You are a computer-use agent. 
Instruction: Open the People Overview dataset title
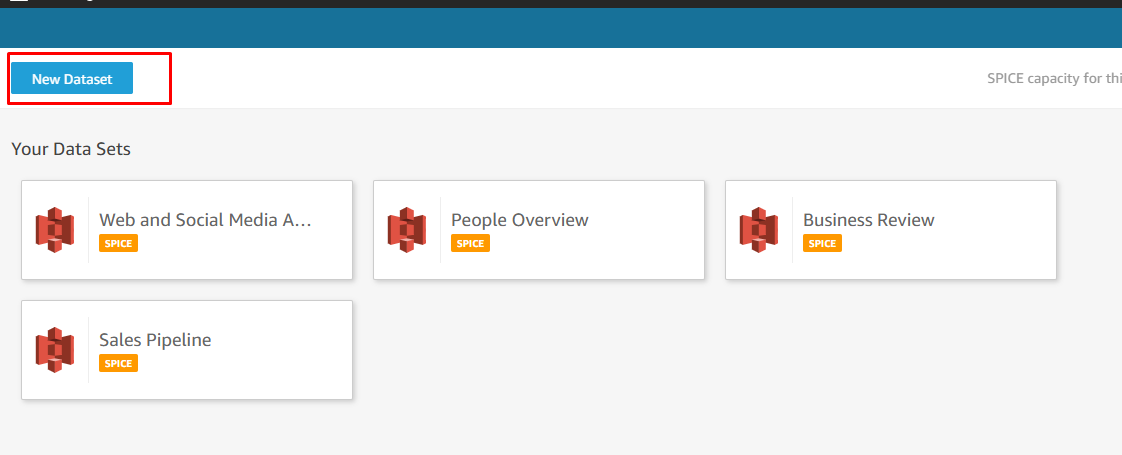coord(520,220)
